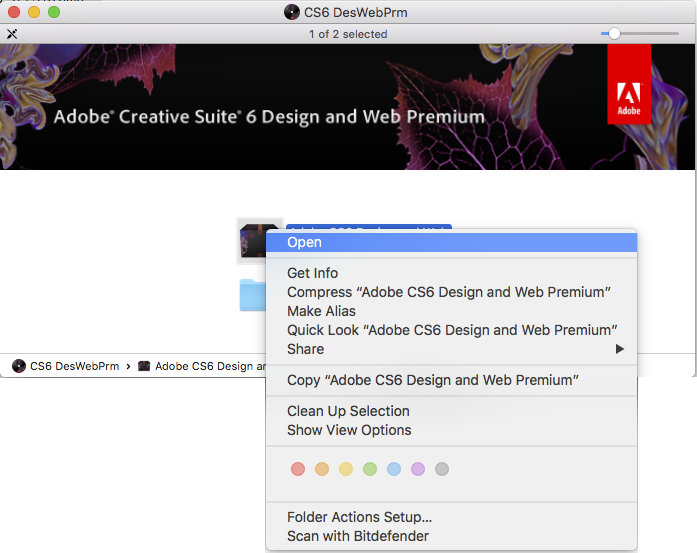The image size is (697, 553).
Task: Adjust the icon size slider
Action: pos(640,34)
